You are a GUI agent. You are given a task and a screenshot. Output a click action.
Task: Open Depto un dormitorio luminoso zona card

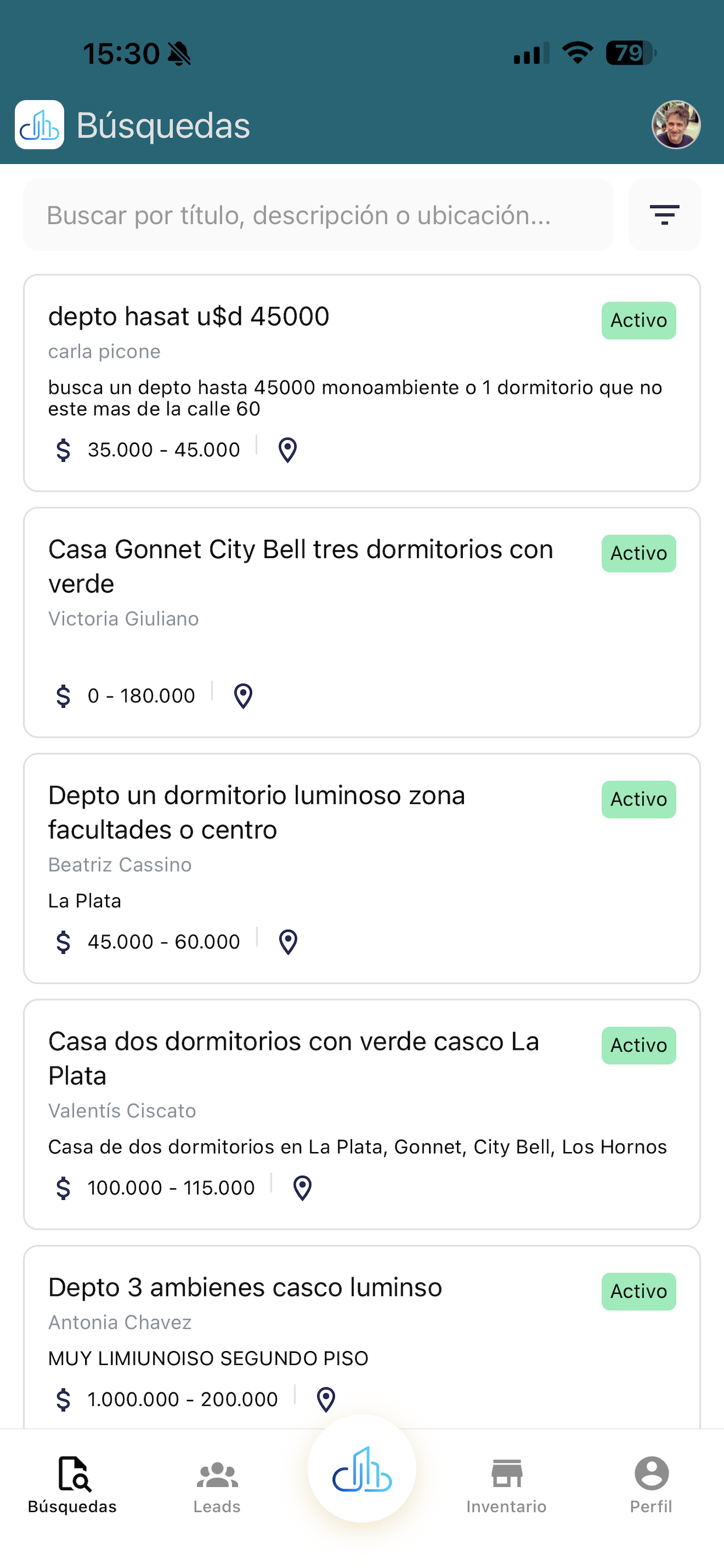pos(362,869)
